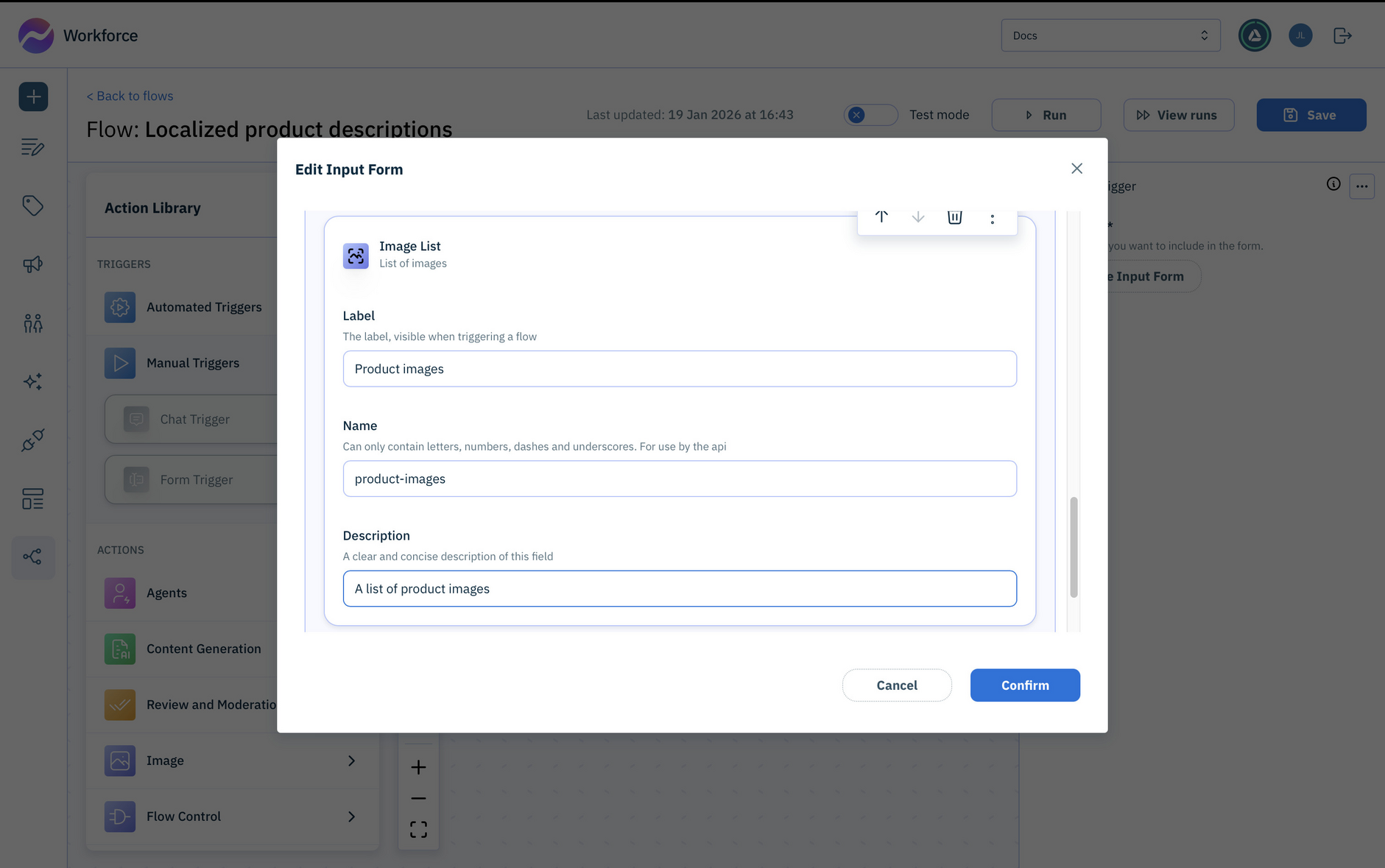
Task: Select the Form Trigger
Action: point(195,479)
